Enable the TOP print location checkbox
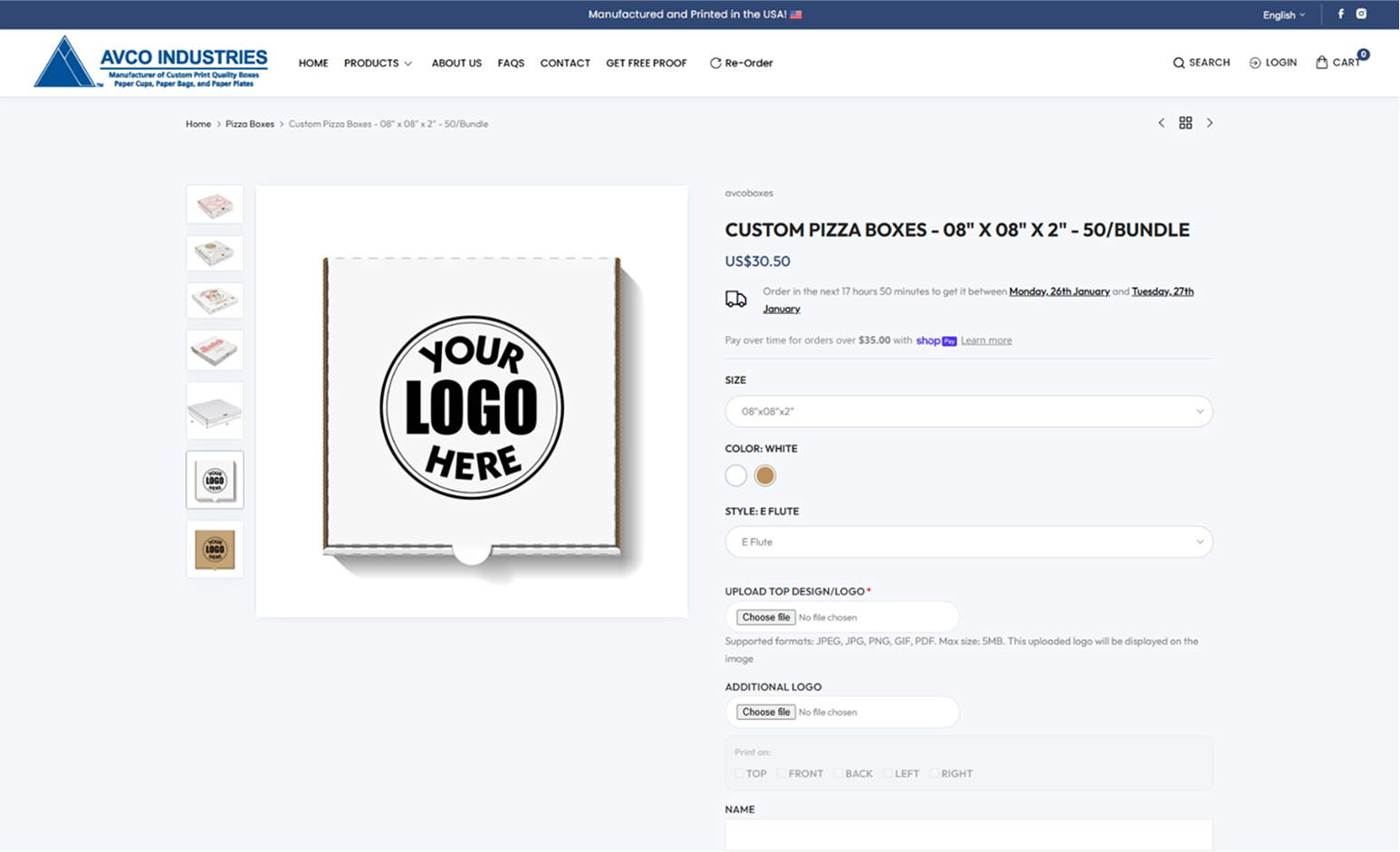The height and width of the screenshot is (852, 1400). 738,773
